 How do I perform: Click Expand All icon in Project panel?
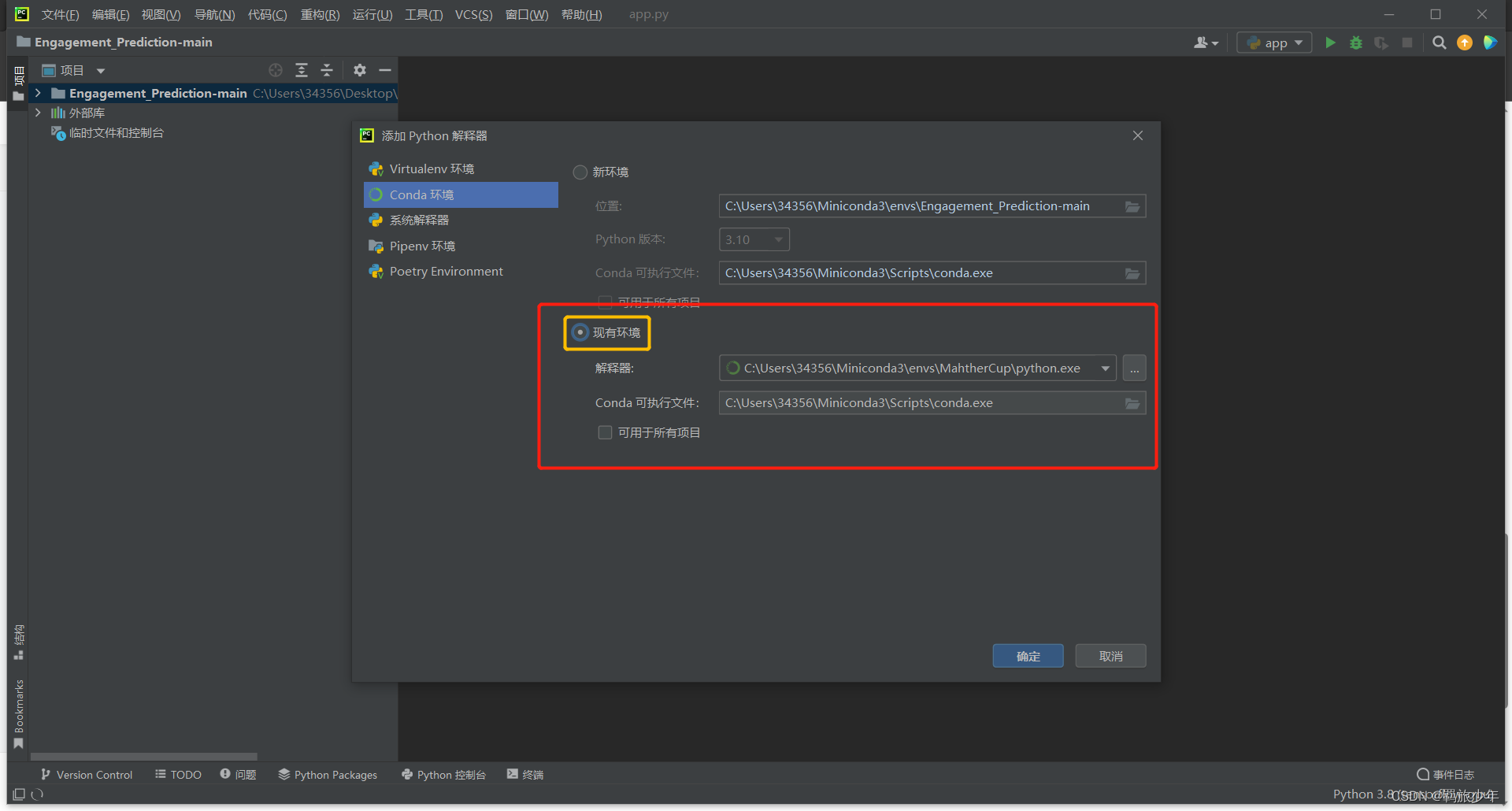(x=302, y=70)
